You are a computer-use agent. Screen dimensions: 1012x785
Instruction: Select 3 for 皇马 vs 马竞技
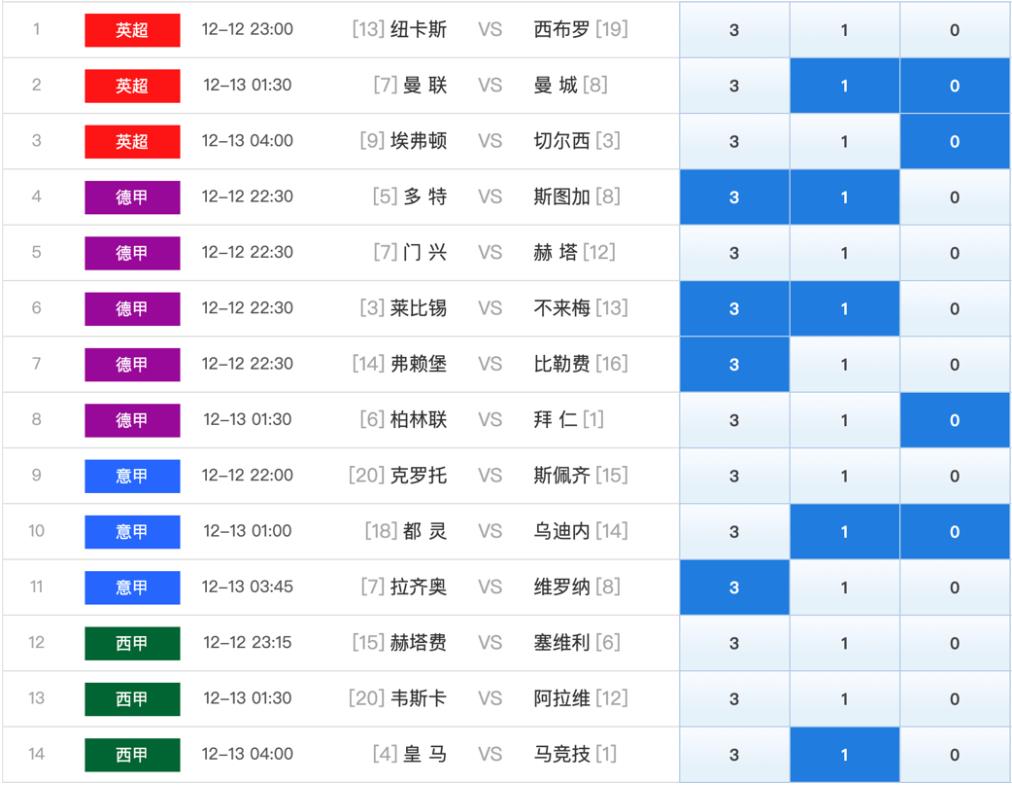pos(734,755)
